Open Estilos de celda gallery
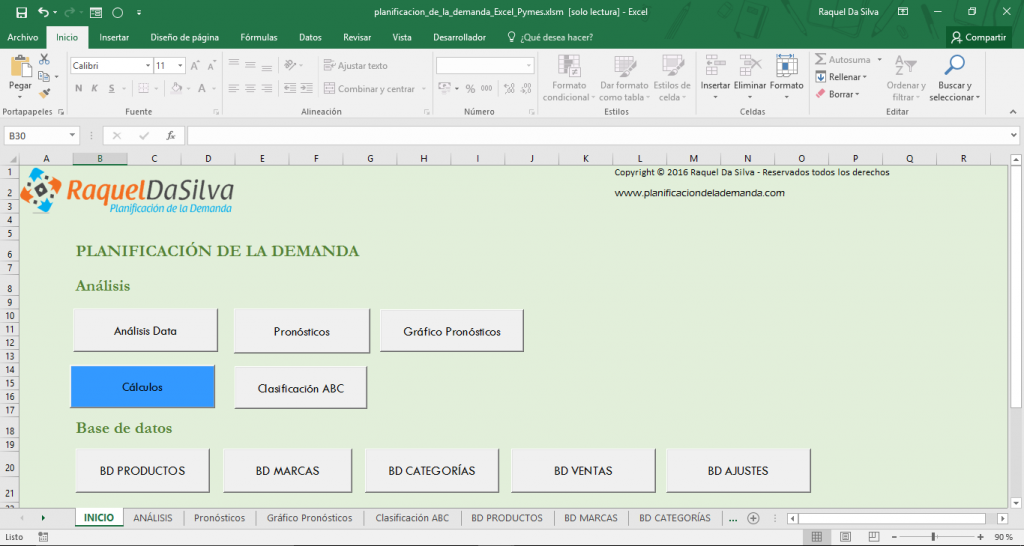 (672, 78)
